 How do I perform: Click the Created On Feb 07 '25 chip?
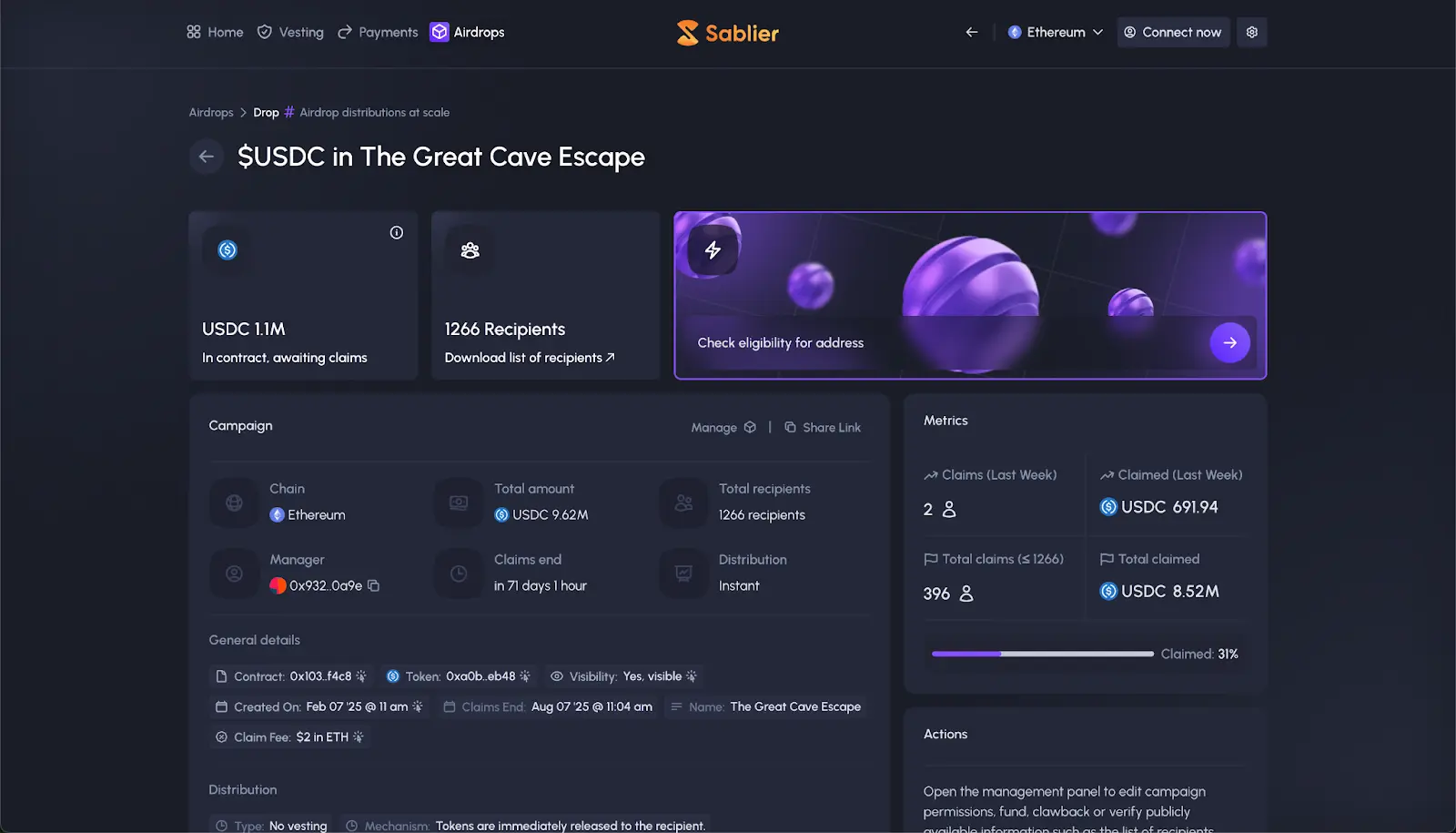point(319,706)
